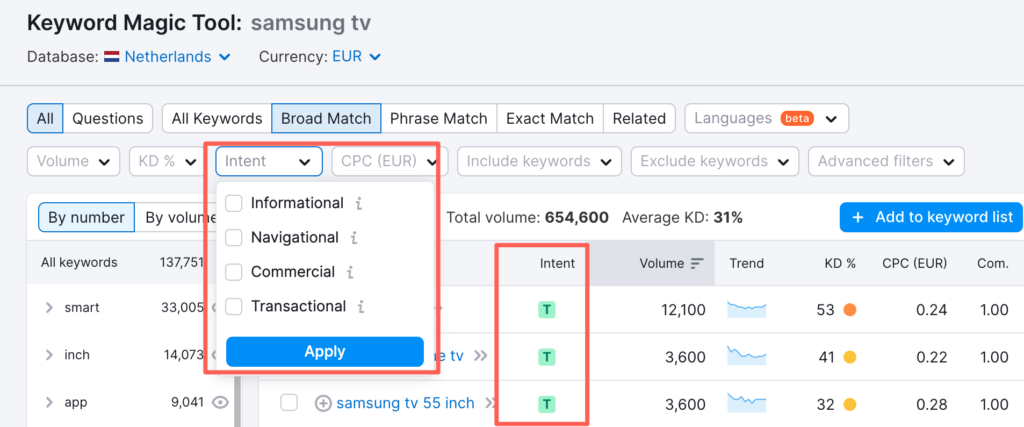The height and width of the screenshot is (427, 1024).
Task: Click eye icon in app group row
Action: coord(220,403)
